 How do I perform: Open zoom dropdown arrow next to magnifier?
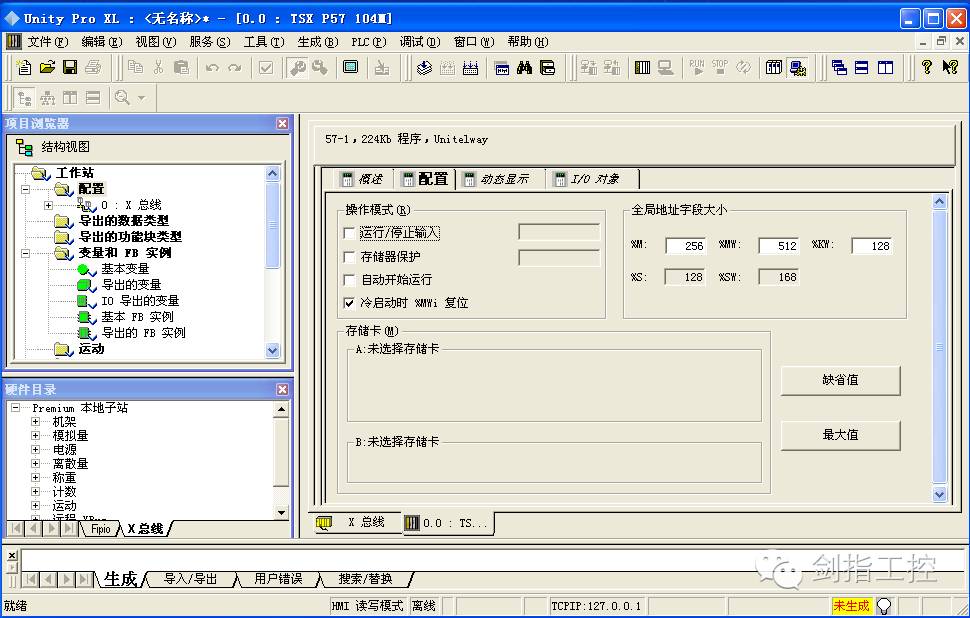pos(142,98)
